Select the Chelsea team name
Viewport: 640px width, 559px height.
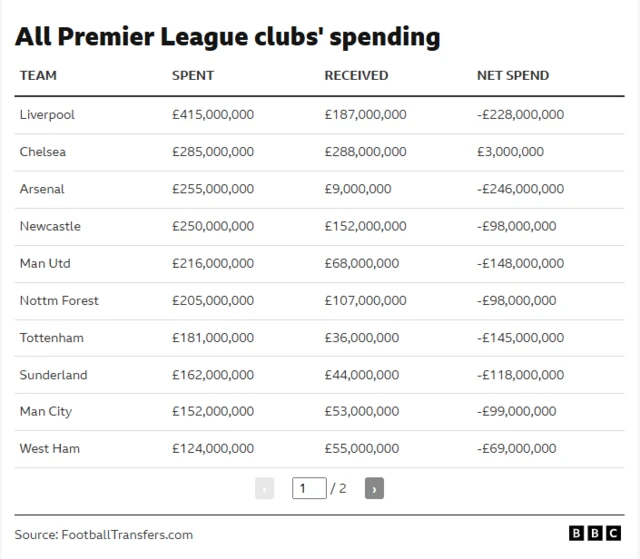(42, 152)
